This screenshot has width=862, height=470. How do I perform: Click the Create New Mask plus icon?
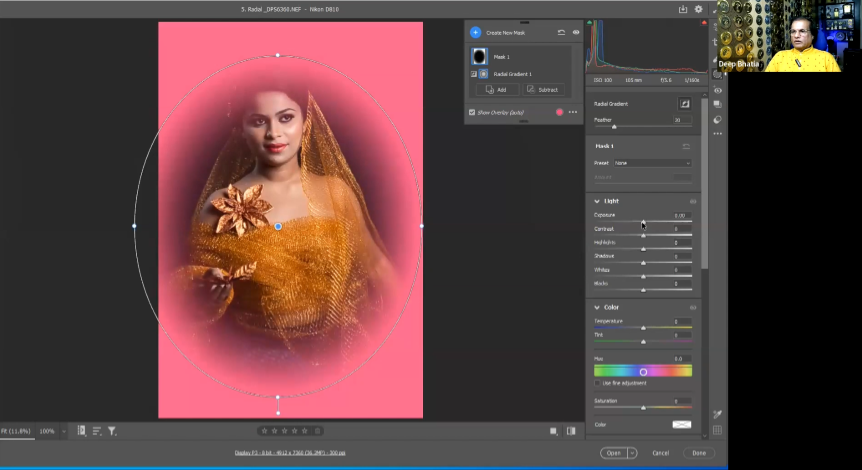[x=475, y=32]
